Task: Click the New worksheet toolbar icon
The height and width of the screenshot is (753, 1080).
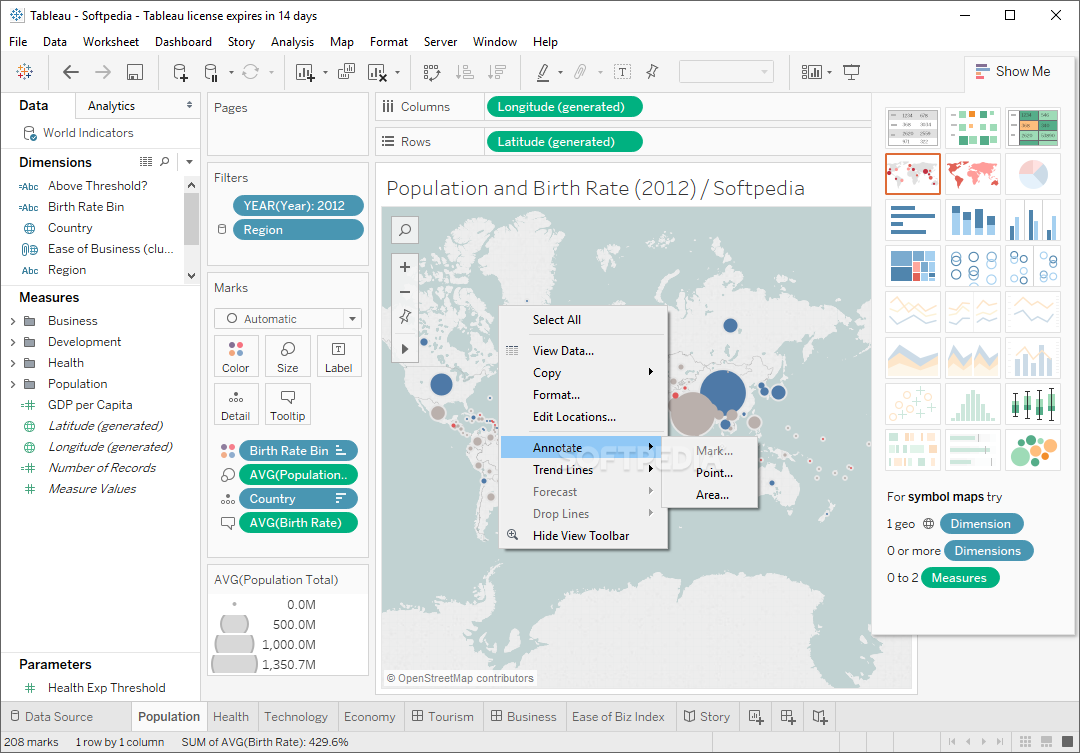Action: pyautogui.click(x=304, y=72)
